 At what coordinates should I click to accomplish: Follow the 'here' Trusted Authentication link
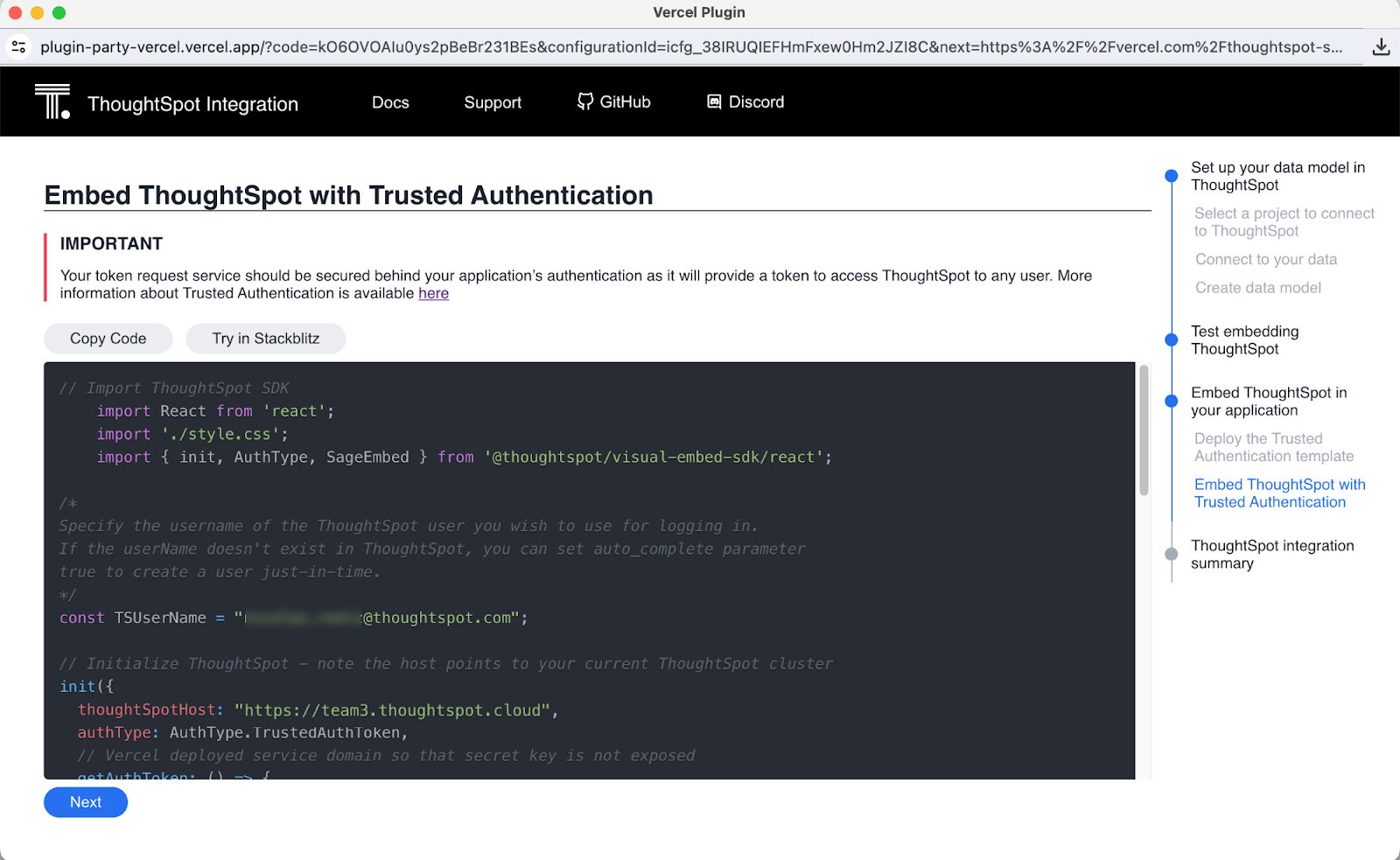[x=433, y=294]
